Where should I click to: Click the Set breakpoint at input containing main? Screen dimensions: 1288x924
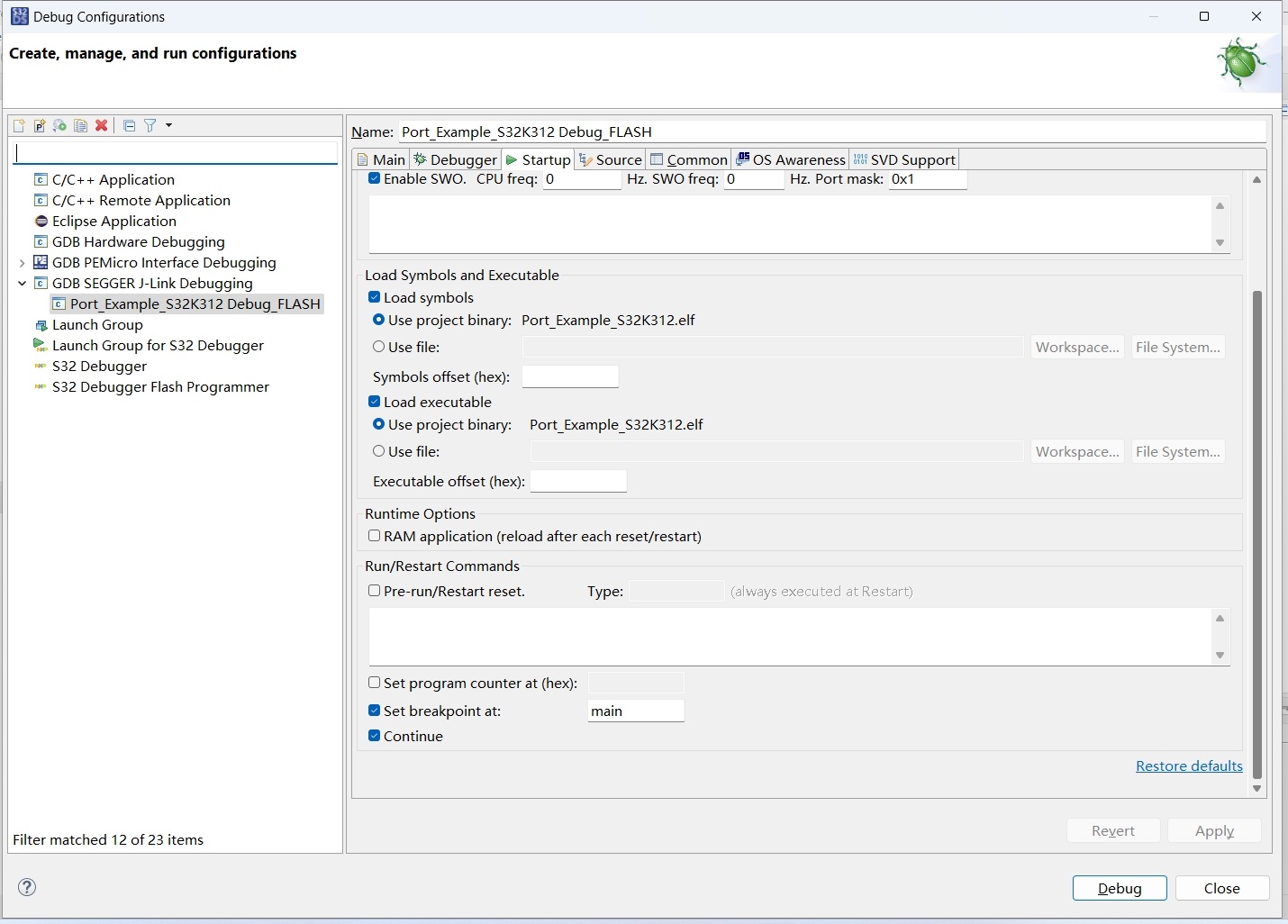tap(636, 711)
